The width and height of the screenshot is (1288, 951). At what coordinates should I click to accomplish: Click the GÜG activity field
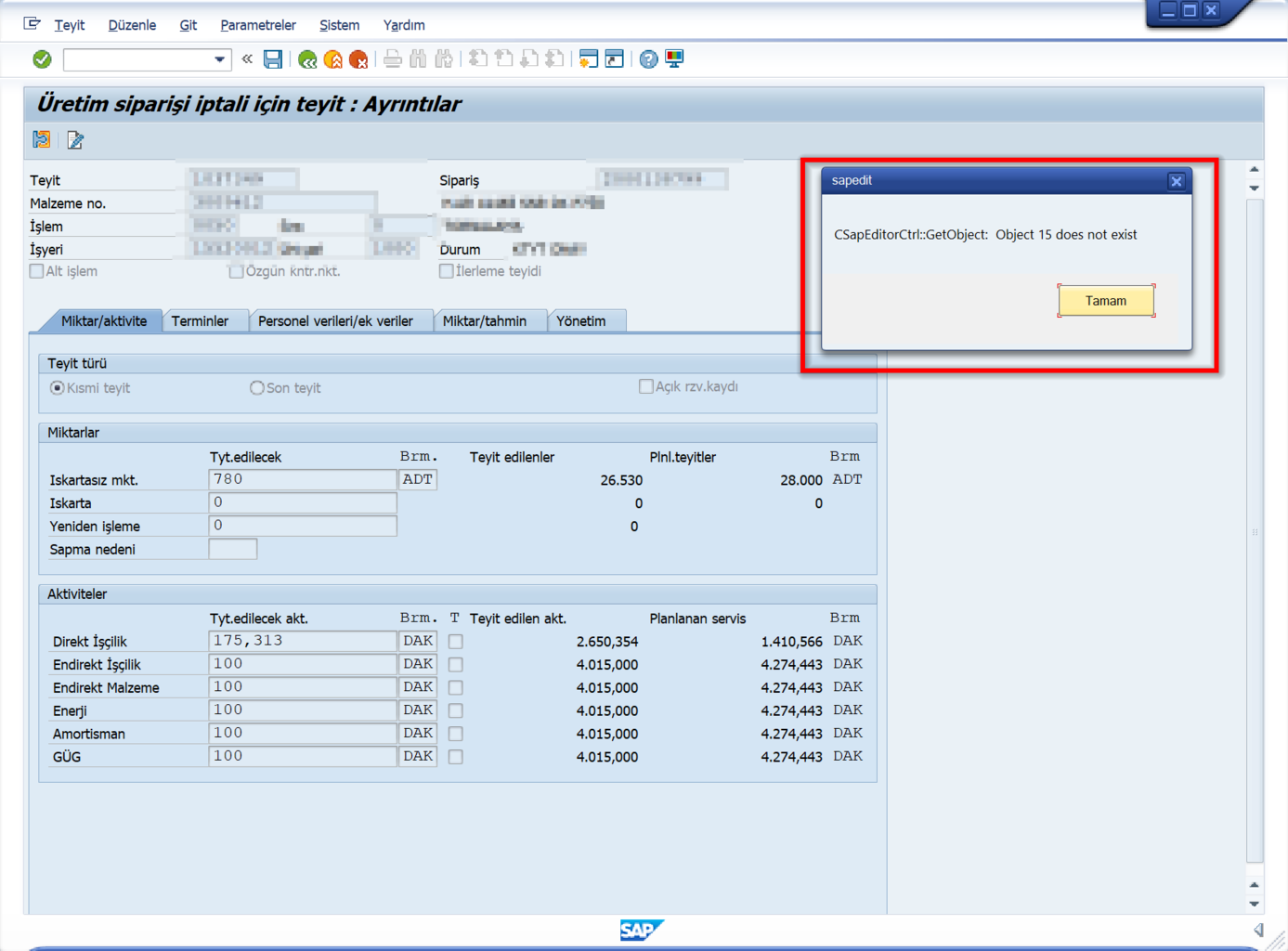coord(303,756)
